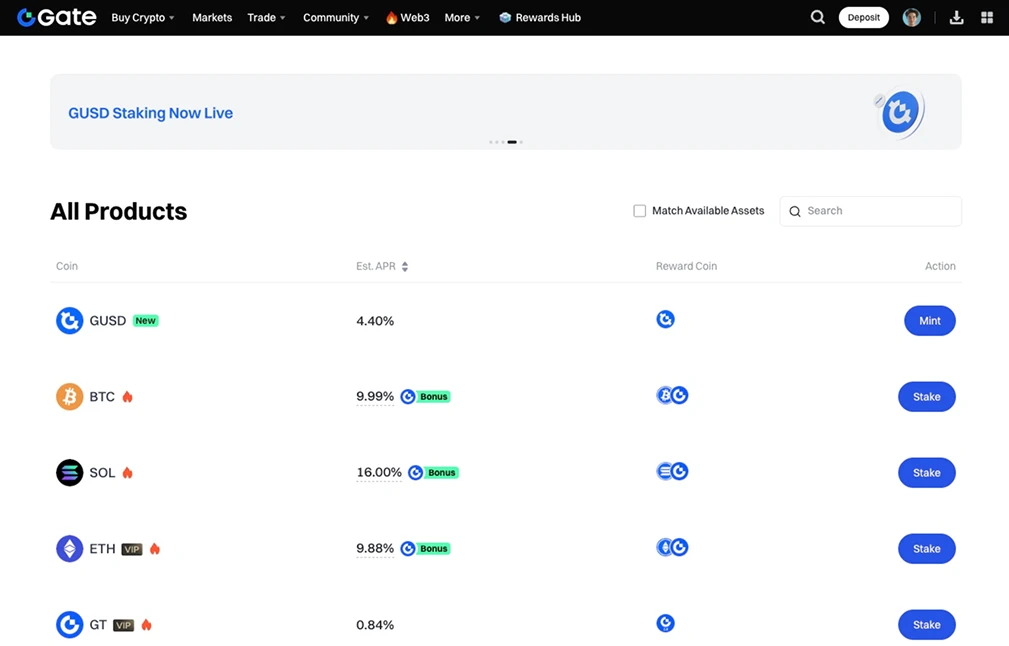Viewport: 1009px width, 646px height.
Task: Click the GT 0.84% APR value
Action: click(x=375, y=624)
